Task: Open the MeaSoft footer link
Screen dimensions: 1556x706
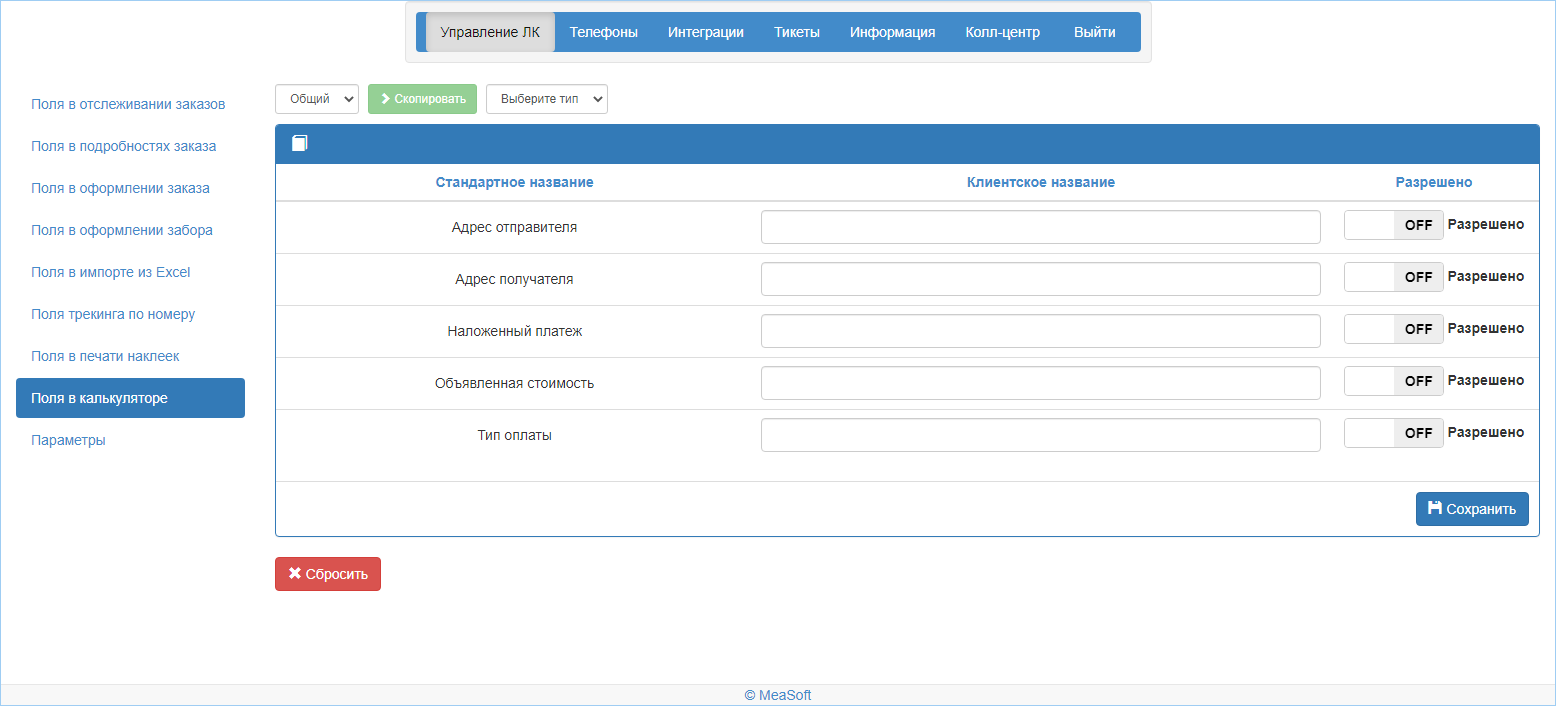Action: [778, 695]
